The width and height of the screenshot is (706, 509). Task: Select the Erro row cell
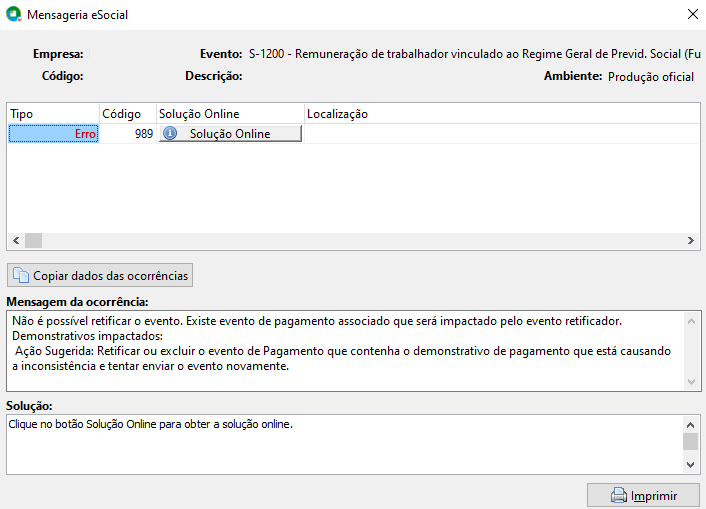[54, 134]
